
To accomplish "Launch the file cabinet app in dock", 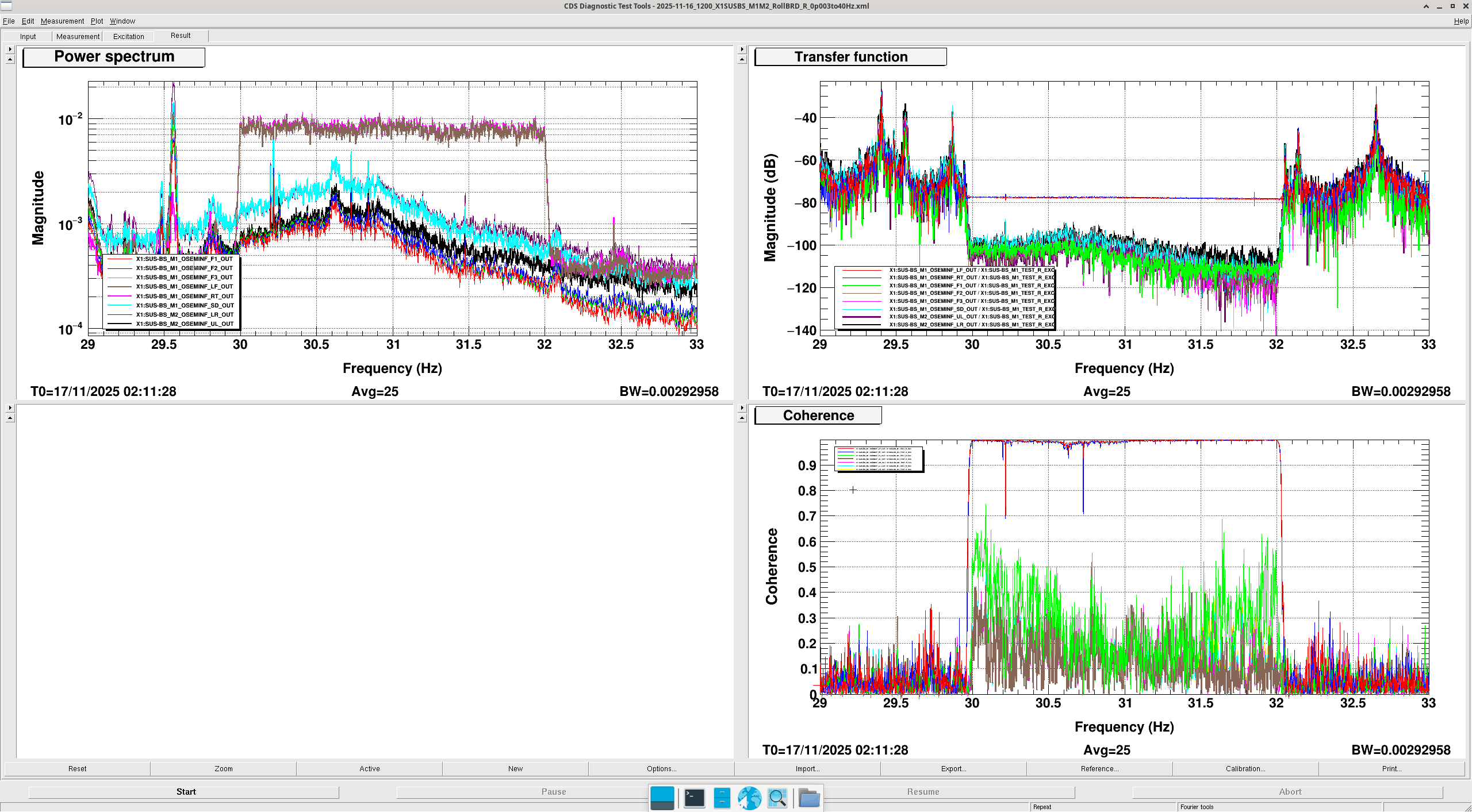I will pyautogui.click(x=722, y=798).
